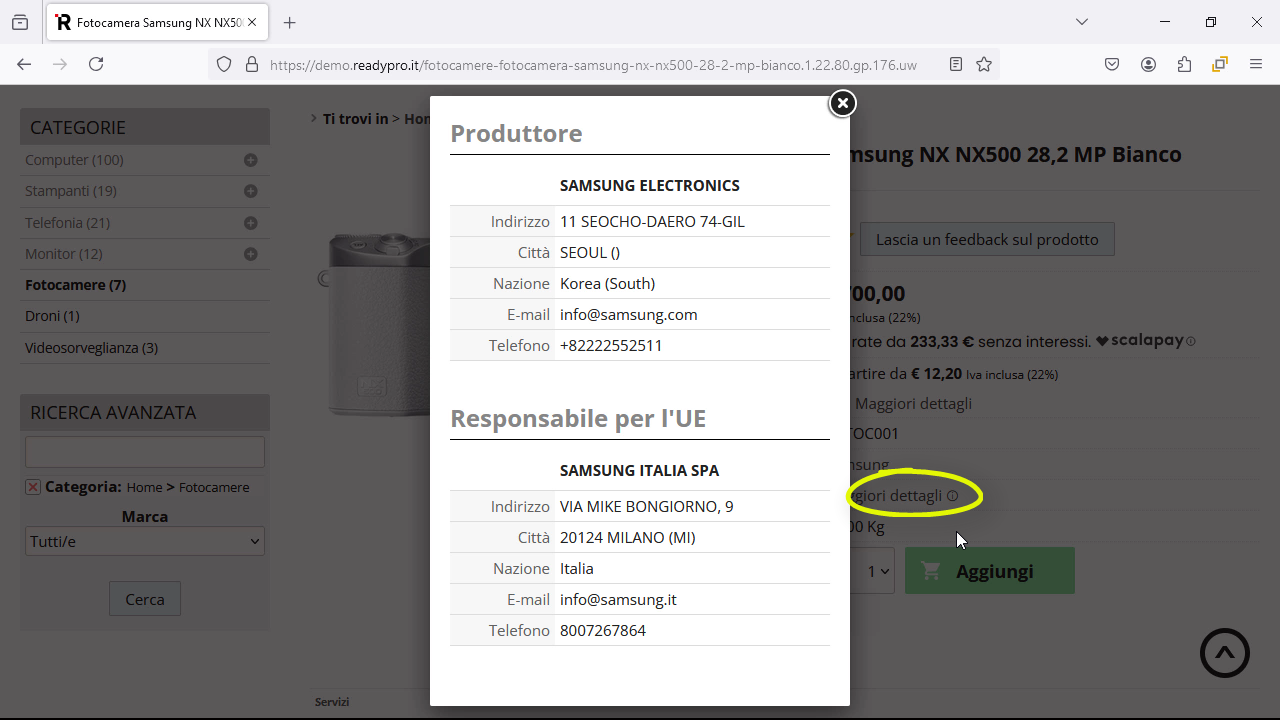
Task: Open the Pocket save icon
Action: click(x=1112, y=64)
